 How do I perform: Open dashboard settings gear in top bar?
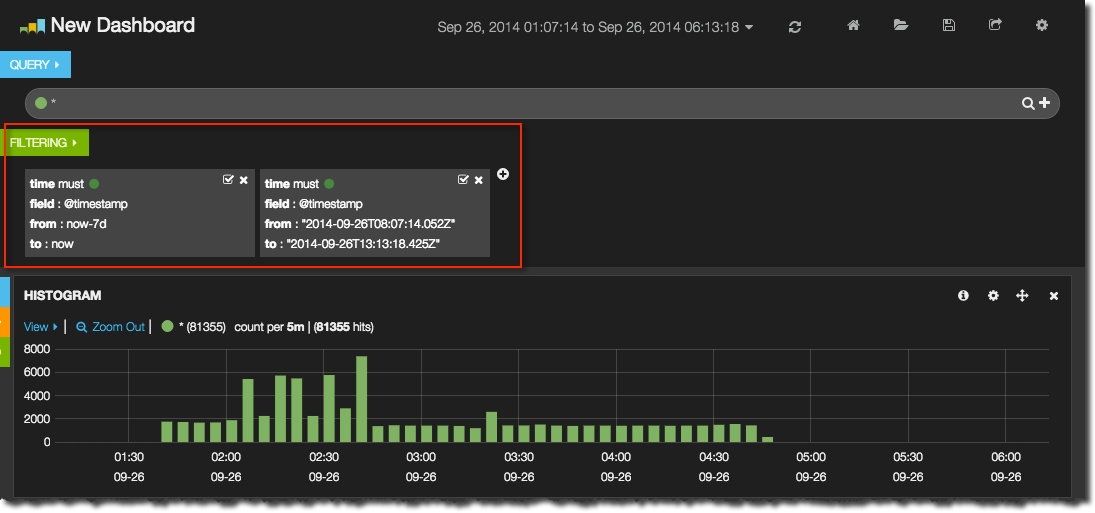click(x=1042, y=26)
